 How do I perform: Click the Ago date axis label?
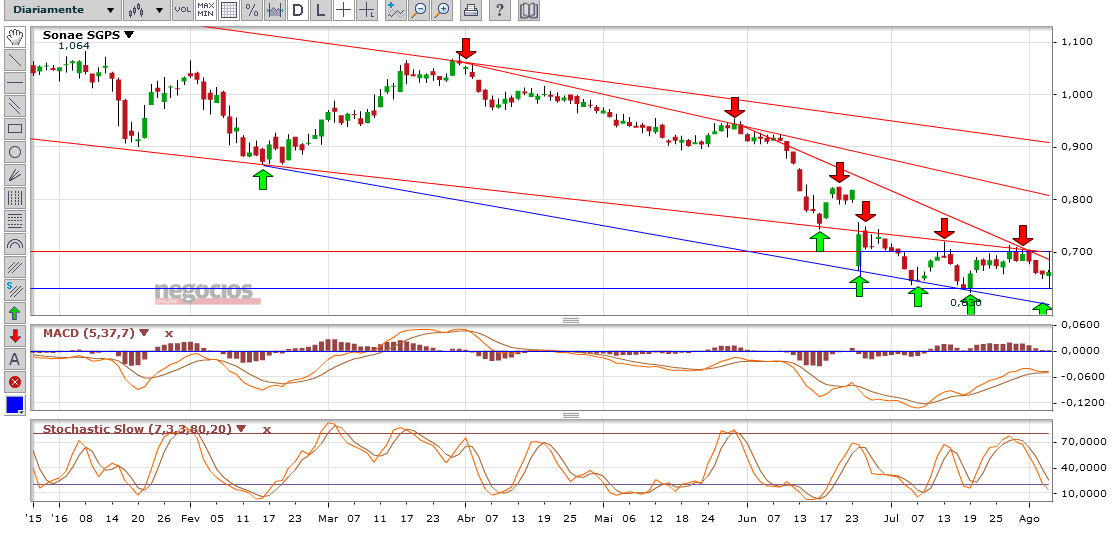(x=1029, y=519)
